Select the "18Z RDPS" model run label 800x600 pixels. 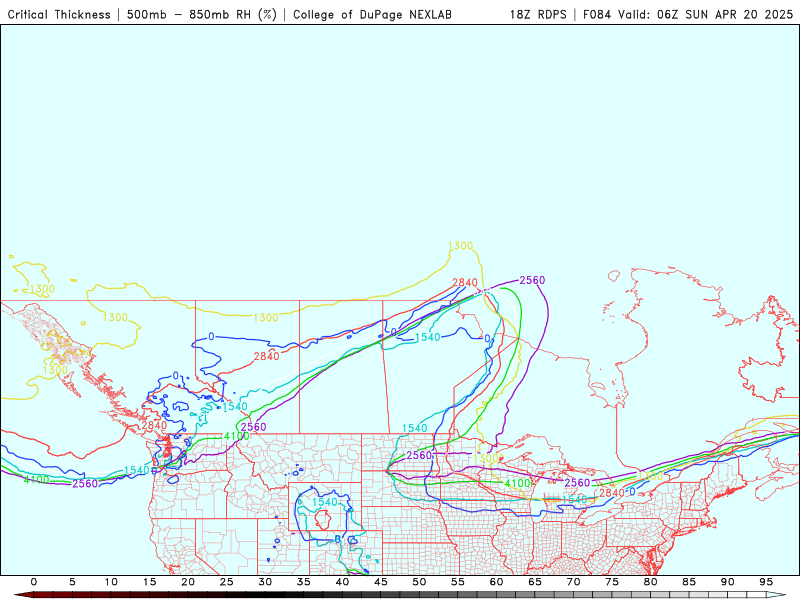(x=538, y=15)
